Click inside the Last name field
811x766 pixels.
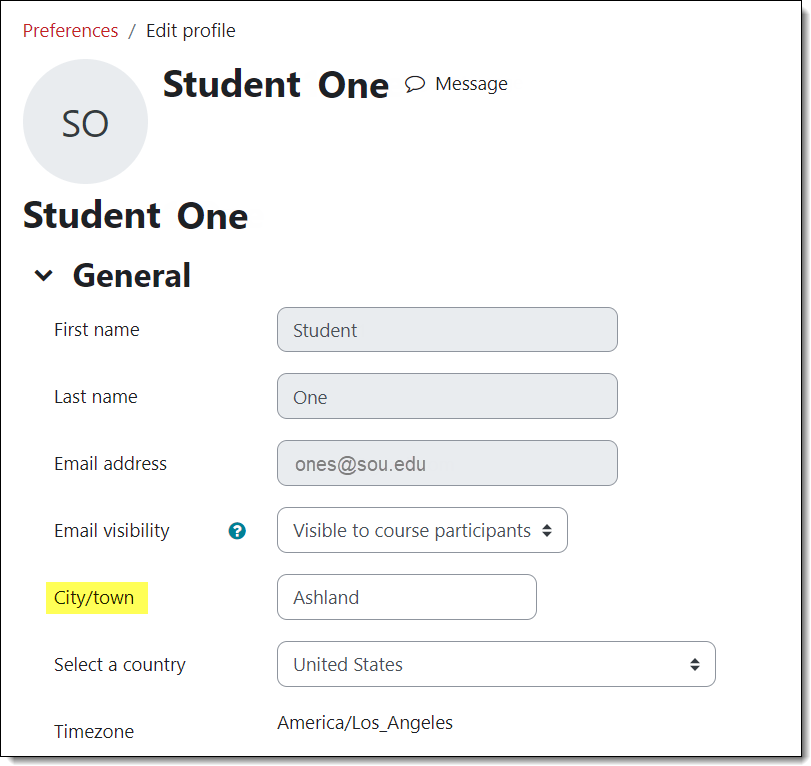pos(446,396)
